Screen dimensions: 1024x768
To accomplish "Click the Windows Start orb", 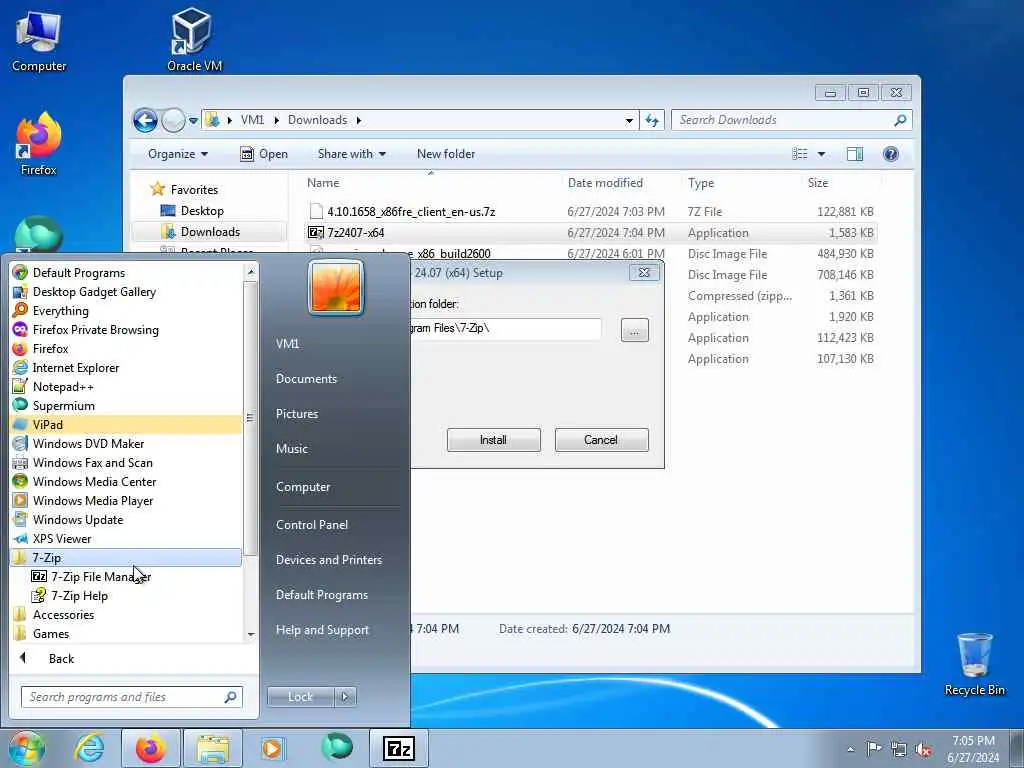I will click(x=26, y=748).
